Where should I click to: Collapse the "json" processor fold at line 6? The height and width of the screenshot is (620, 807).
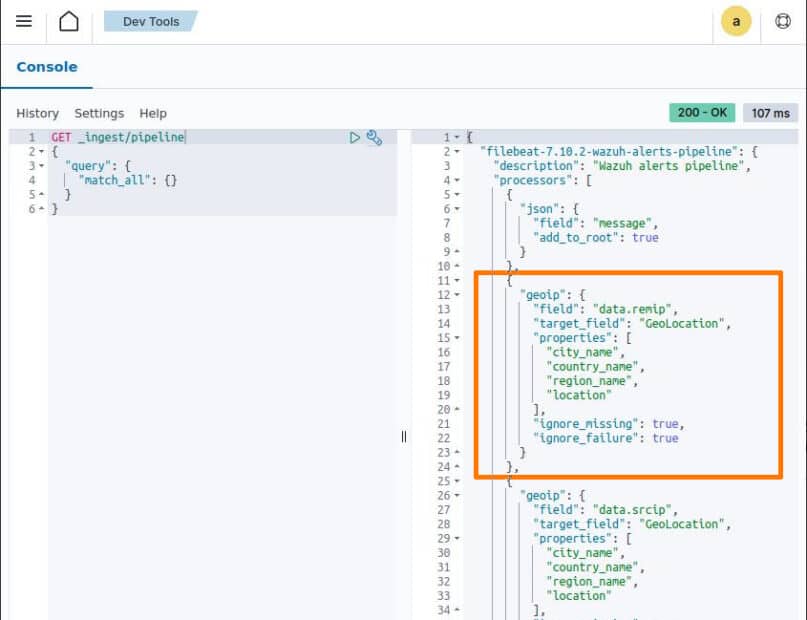coord(457,209)
